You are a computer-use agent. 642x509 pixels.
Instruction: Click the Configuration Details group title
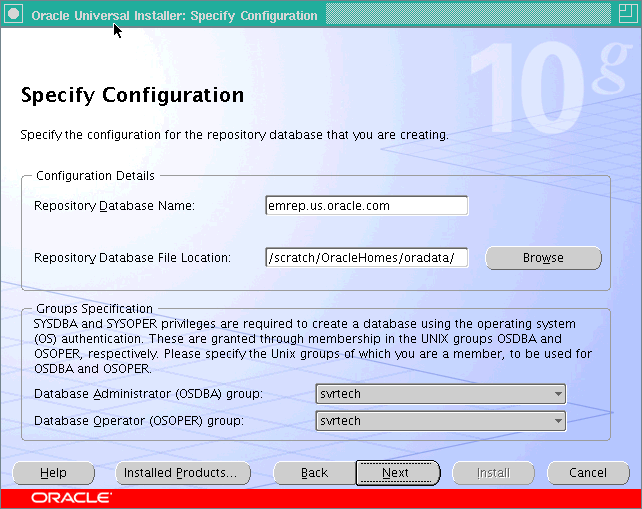pos(95,176)
